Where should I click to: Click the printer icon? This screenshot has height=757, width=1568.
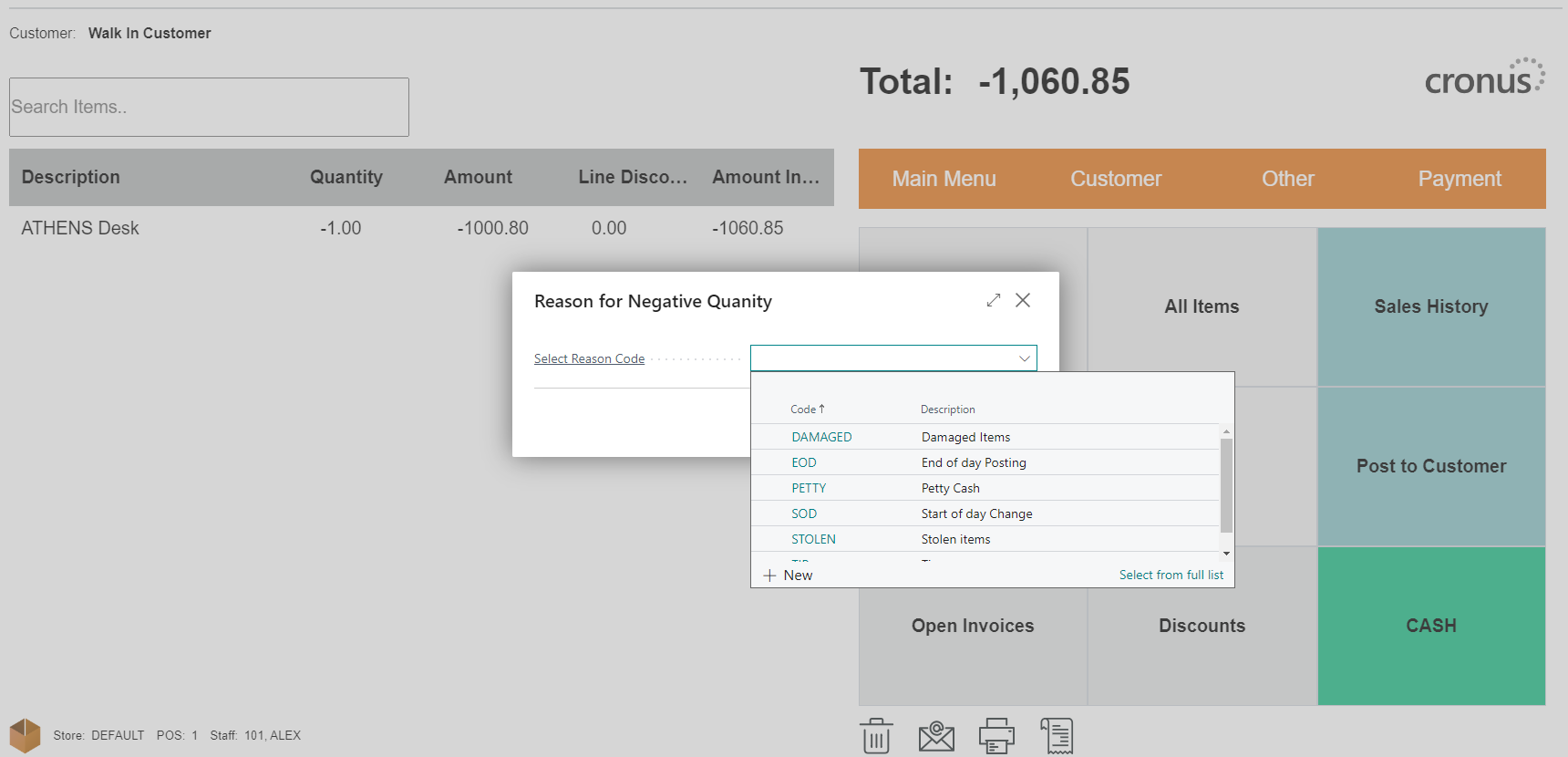tap(996, 736)
